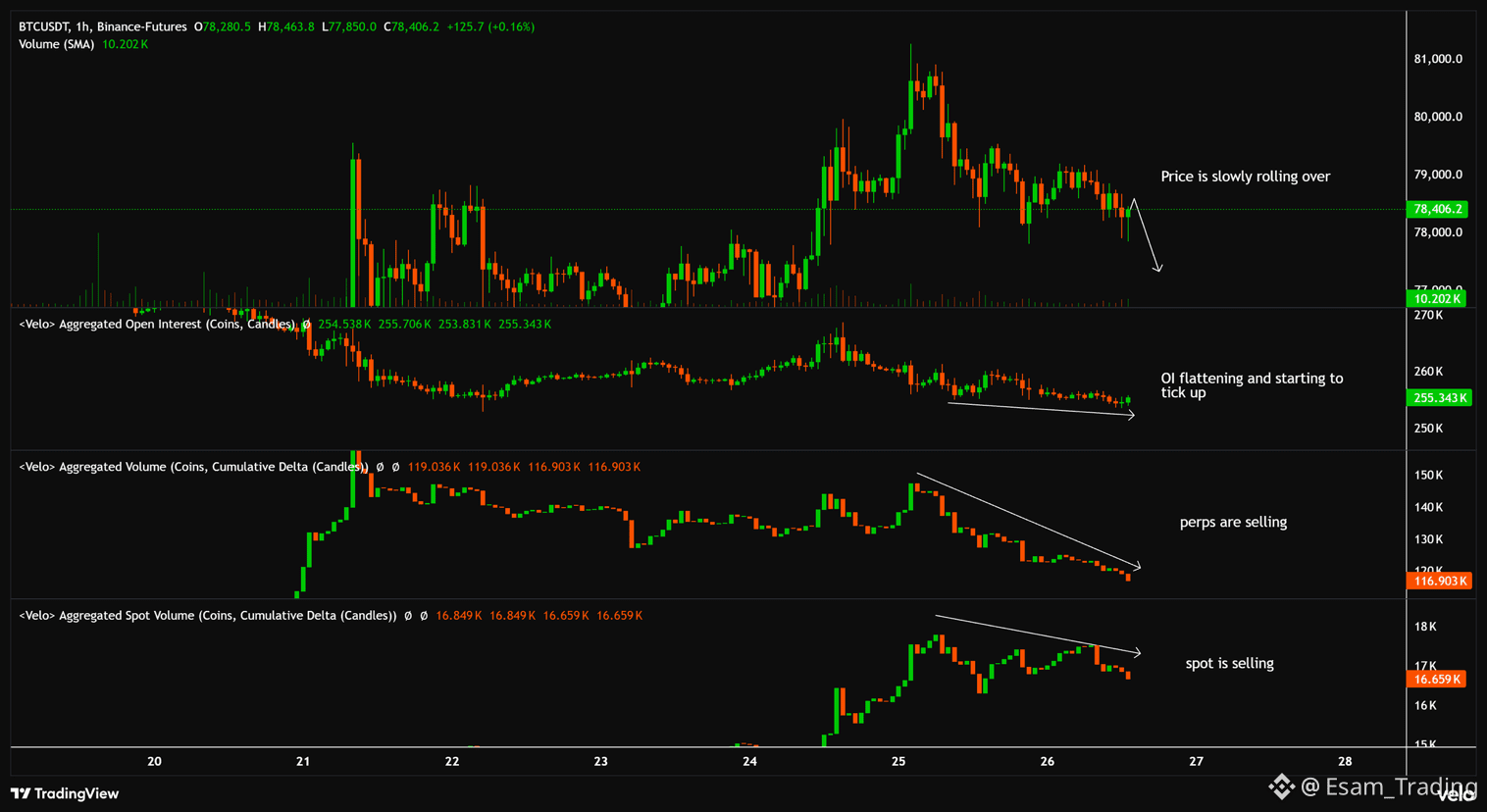Click the green 10.202K volume axis tag
1487x812 pixels.
point(1437,299)
